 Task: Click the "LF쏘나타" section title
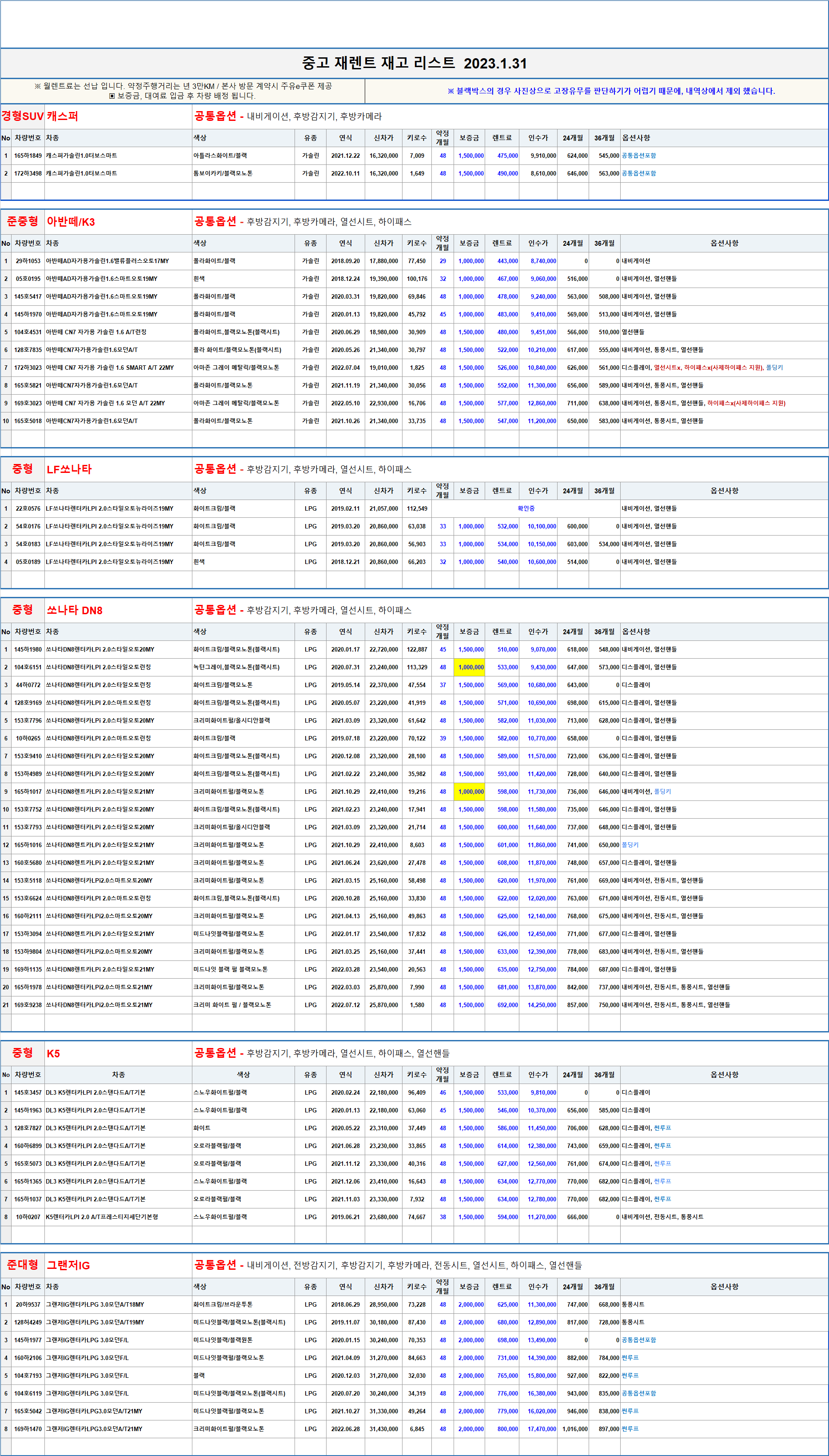(69, 470)
